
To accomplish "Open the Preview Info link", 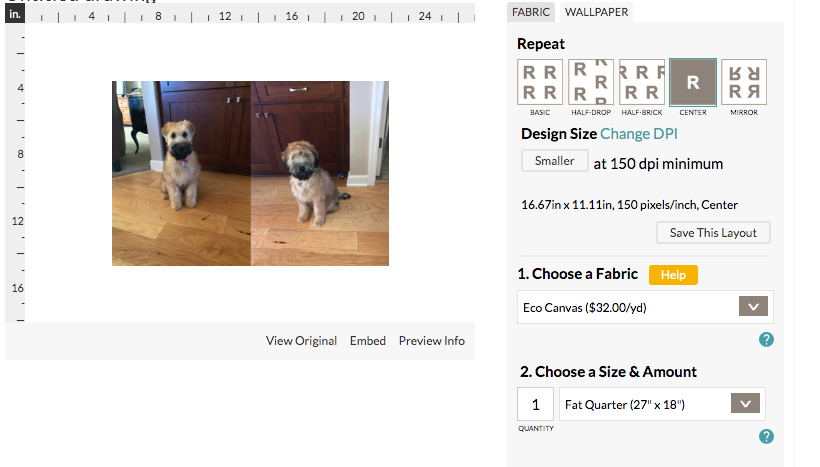I will (x=431, y=341).
